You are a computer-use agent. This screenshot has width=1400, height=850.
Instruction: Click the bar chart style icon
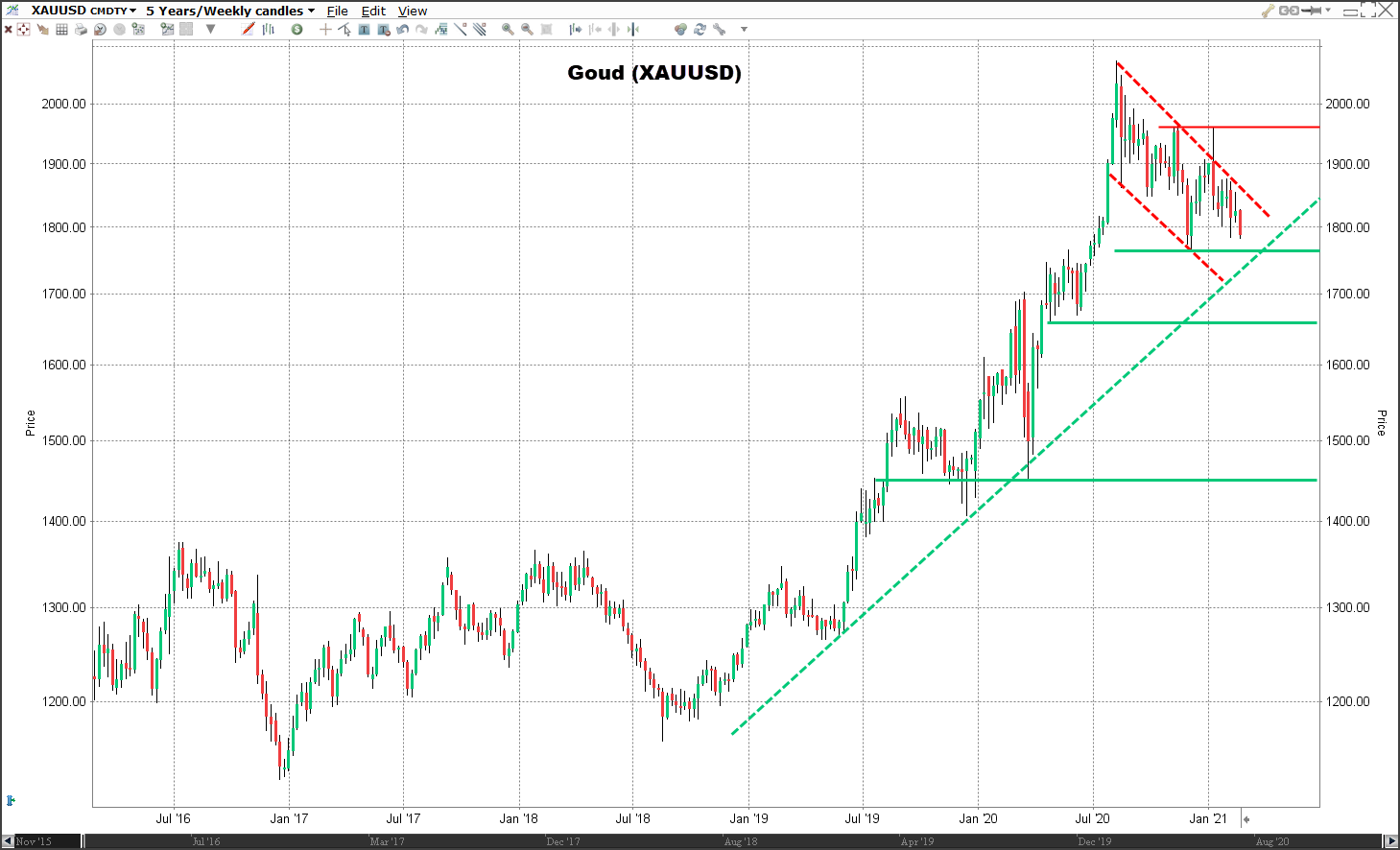269,30
